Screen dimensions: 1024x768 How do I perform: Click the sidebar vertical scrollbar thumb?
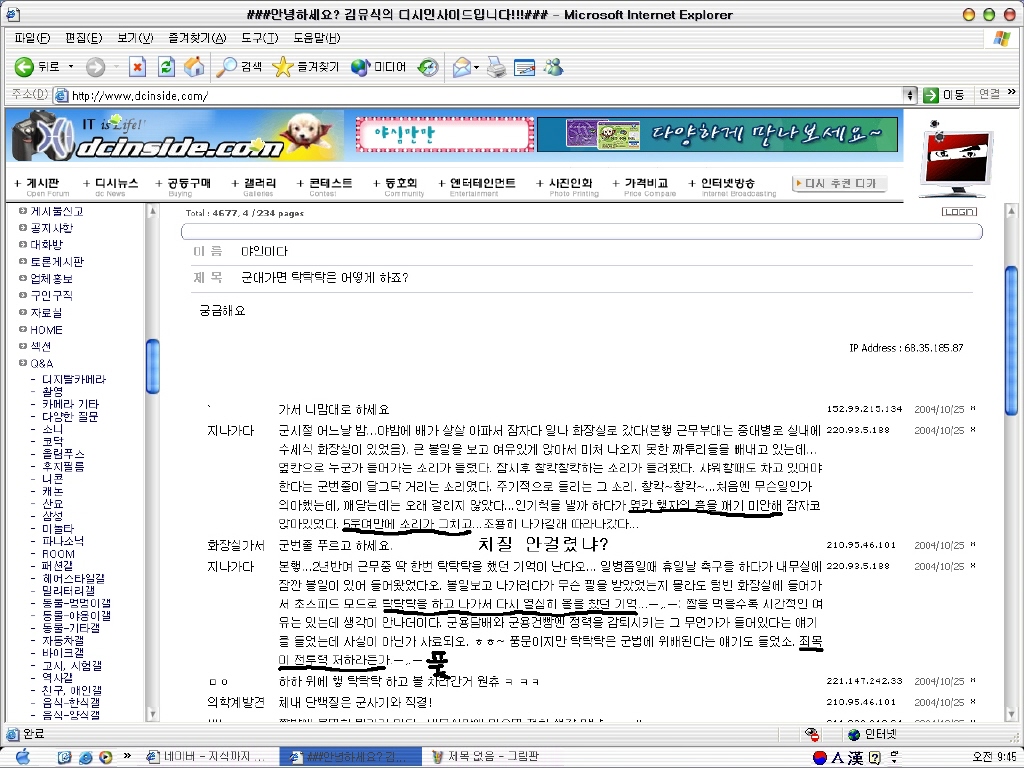(x=153, y=366)
